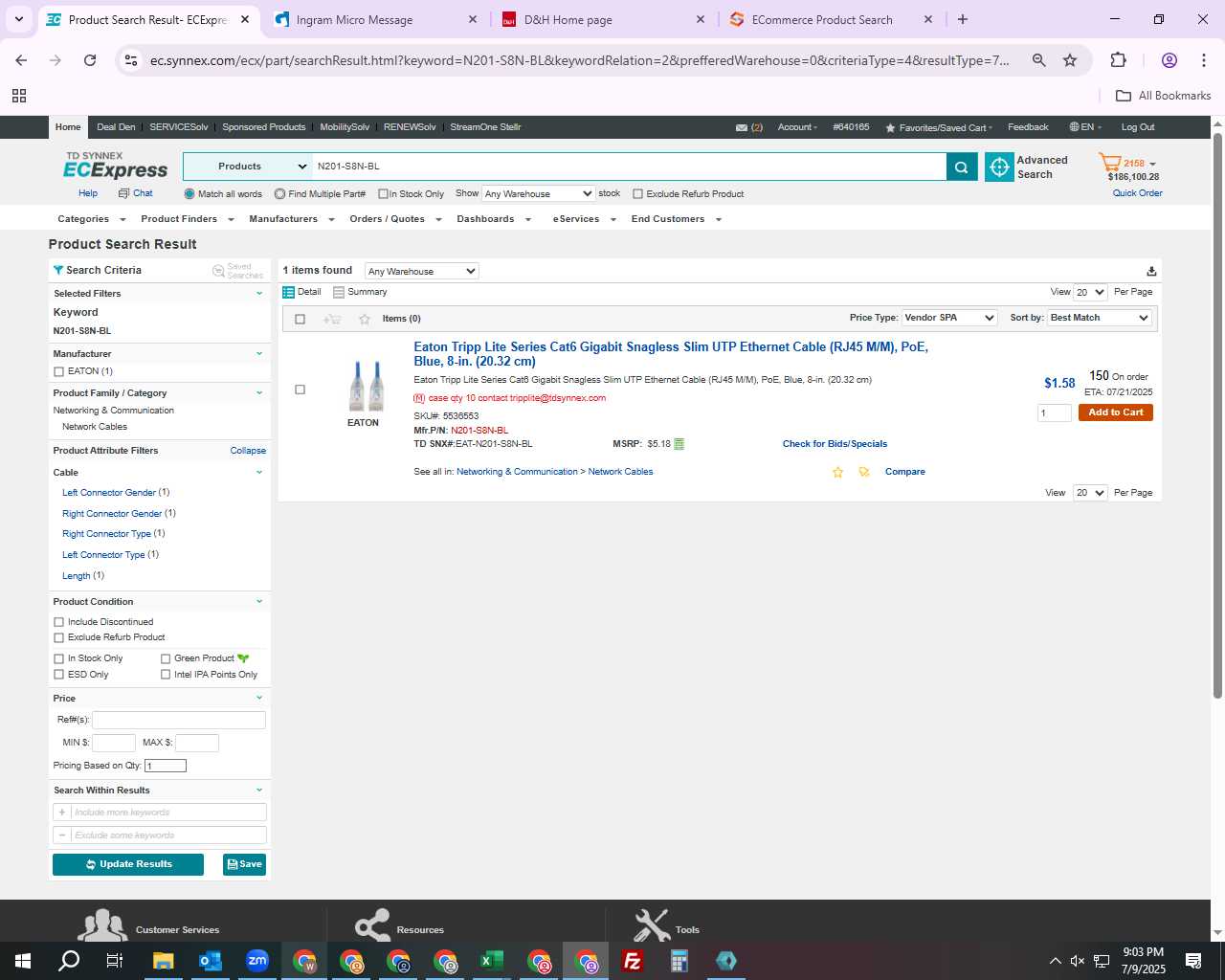Collapse the Manufacturer filter section

pos(258,354)
